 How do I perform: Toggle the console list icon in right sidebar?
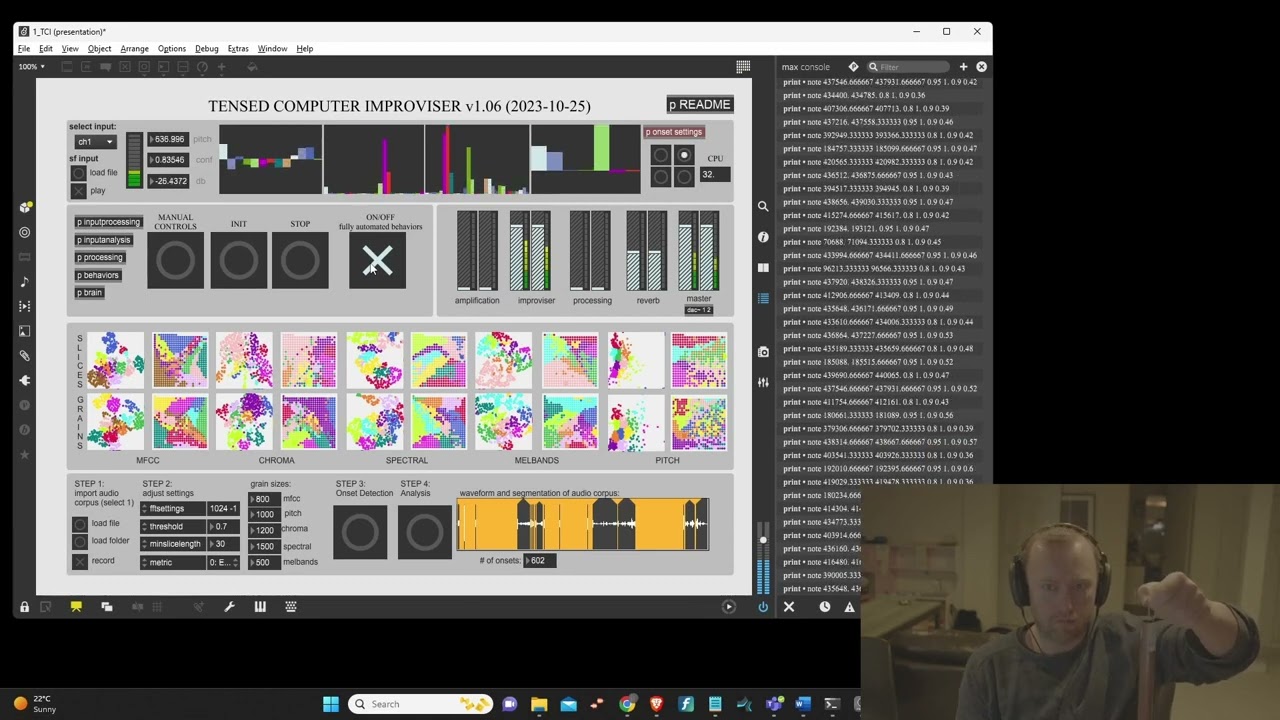pos(763,298)
